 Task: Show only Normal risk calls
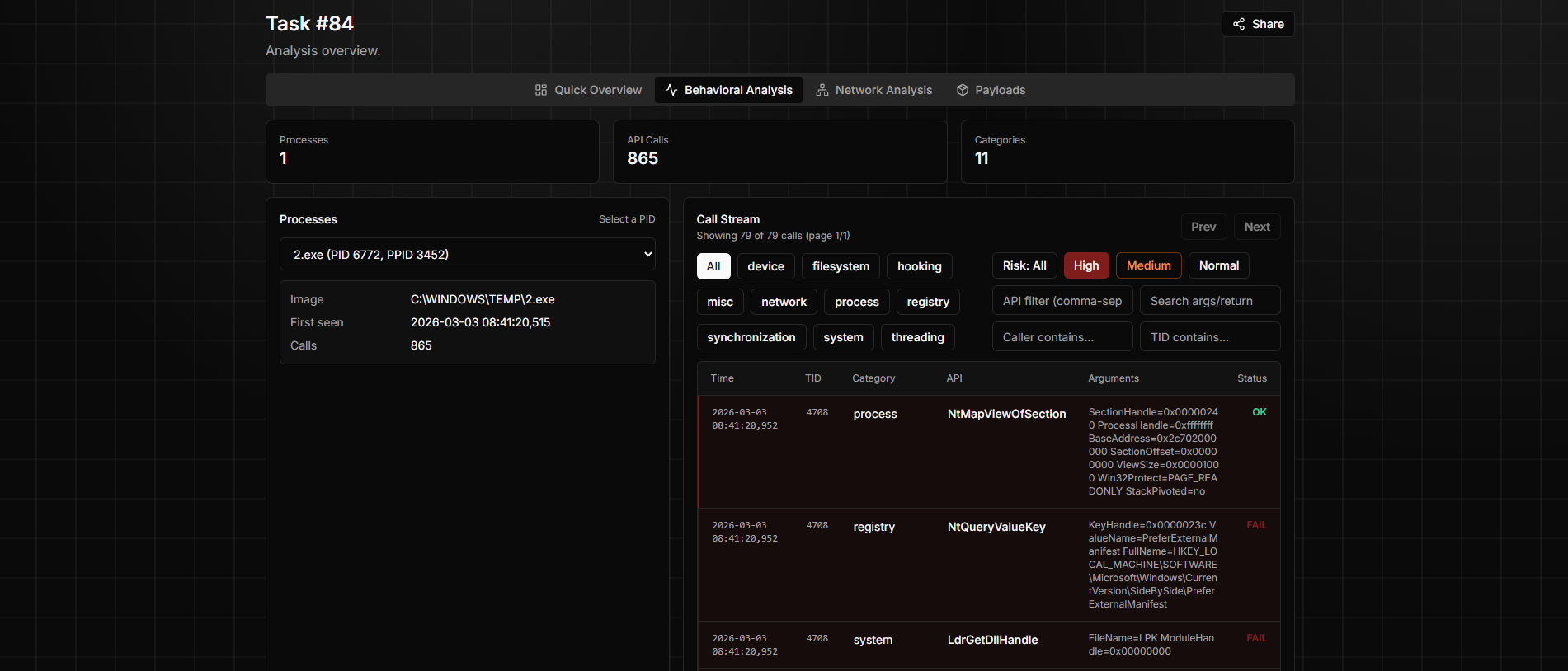1219,265
